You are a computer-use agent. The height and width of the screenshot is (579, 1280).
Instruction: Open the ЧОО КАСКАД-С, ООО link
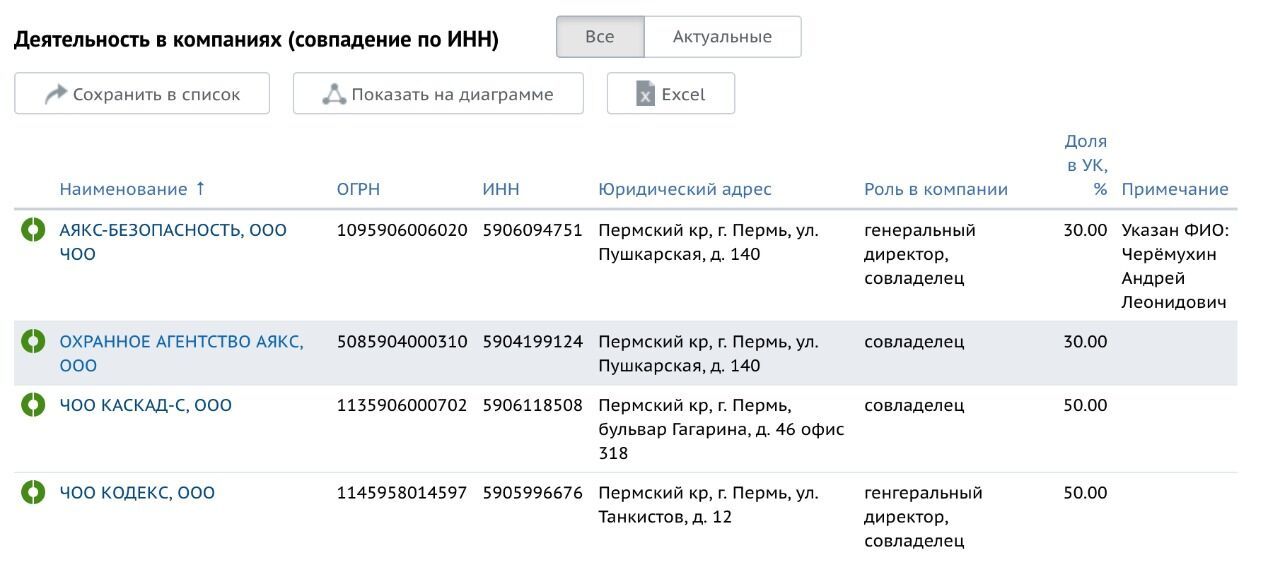[x=145, y=405]
